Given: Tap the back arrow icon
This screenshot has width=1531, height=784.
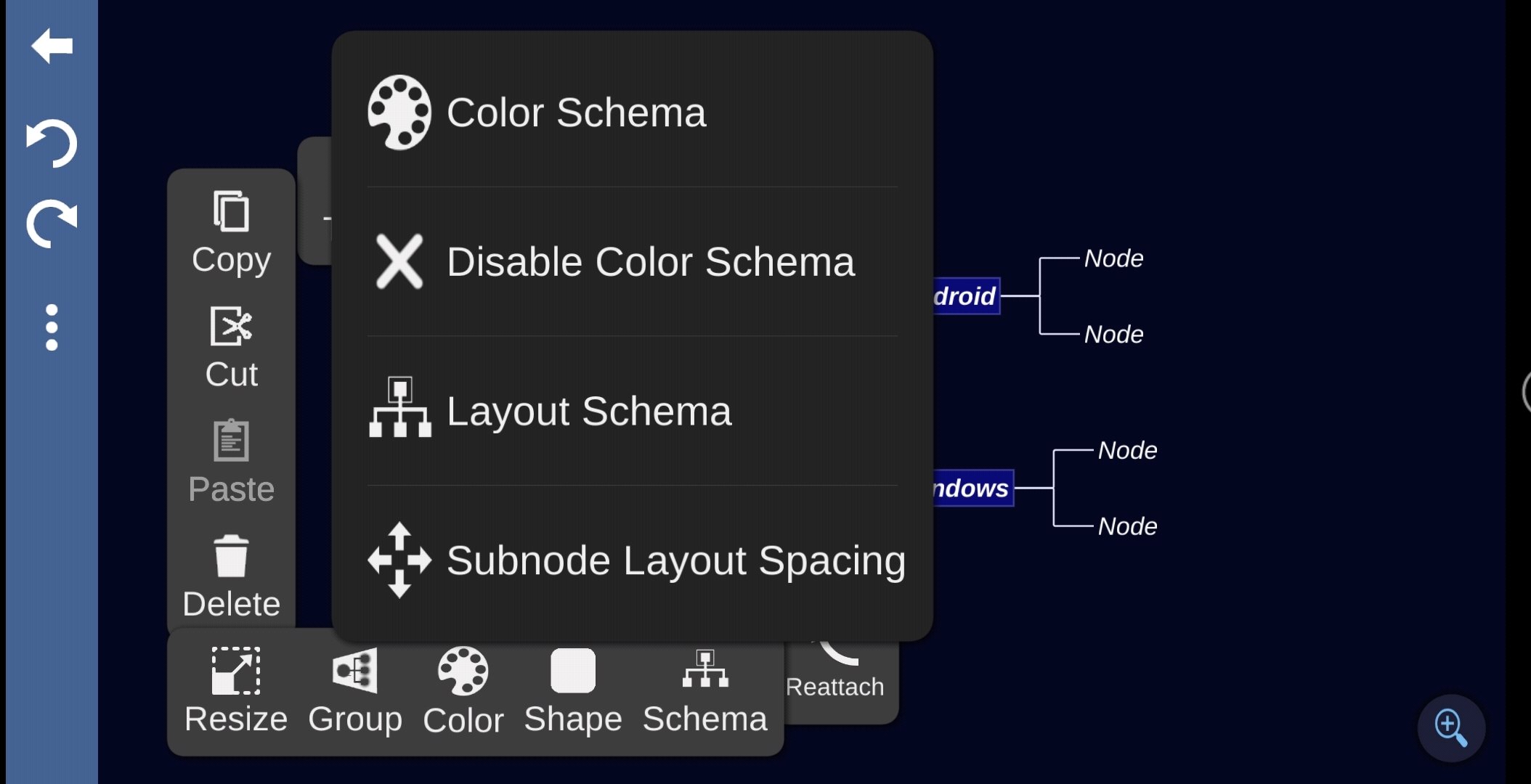Looking at the screenshot, I should tap(52, 46).
